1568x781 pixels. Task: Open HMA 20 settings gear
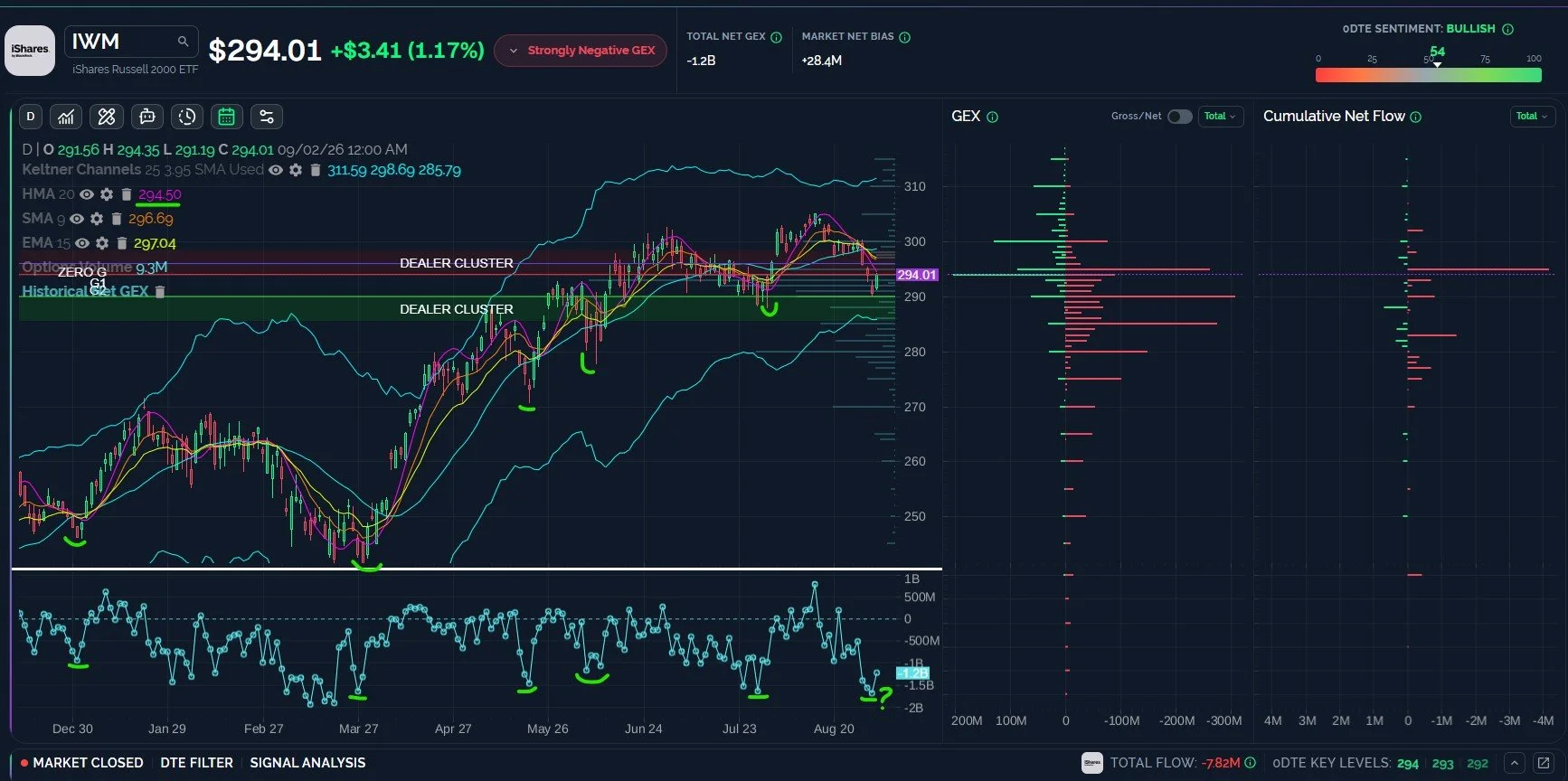click(x=107, y=194)
